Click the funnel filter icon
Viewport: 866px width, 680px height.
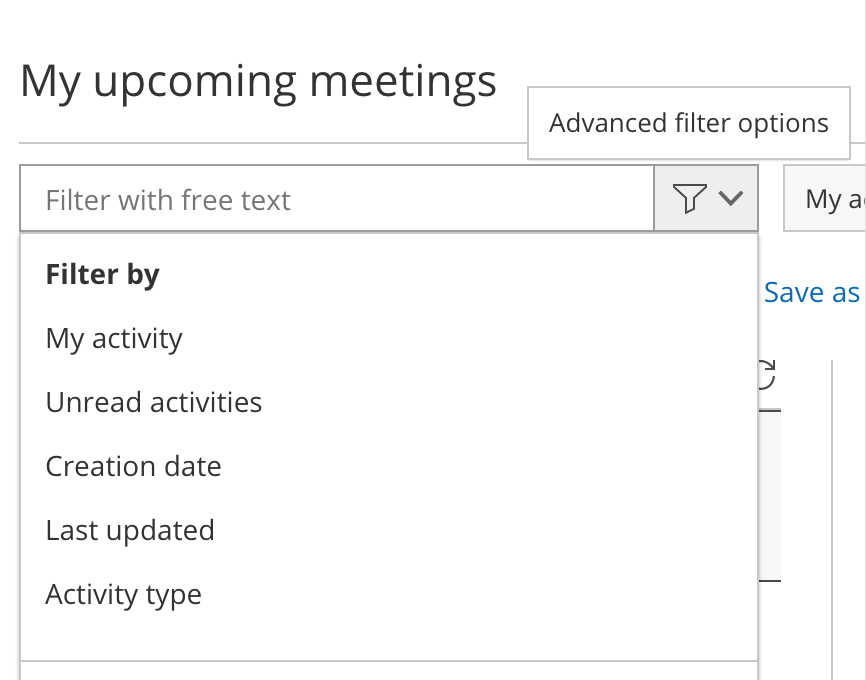click(690, 199)
